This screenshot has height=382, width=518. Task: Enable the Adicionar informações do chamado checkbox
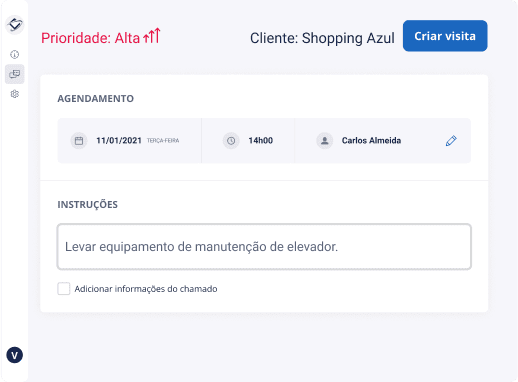point(64,289)
